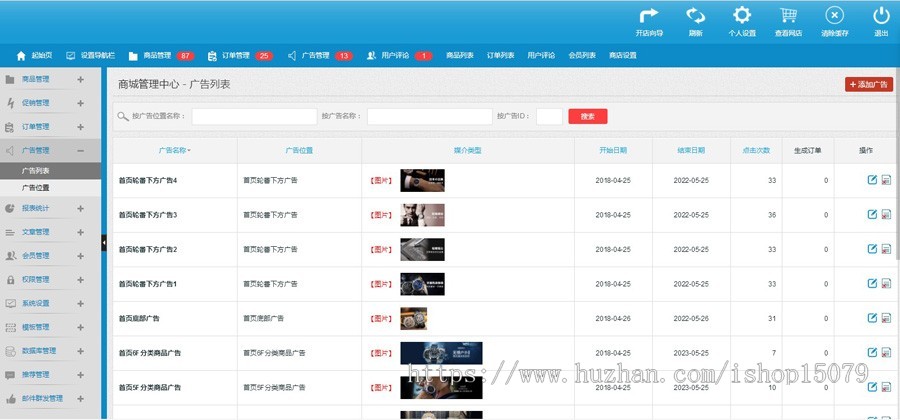
Task: Click the red 搜索 search button
Action: (x=588, y=116)
